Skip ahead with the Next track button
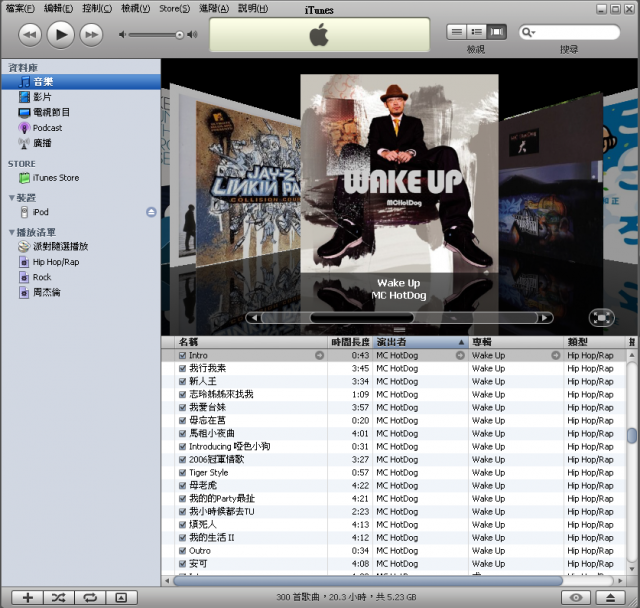This screenshot has width=640, height=608. point(91,35)
